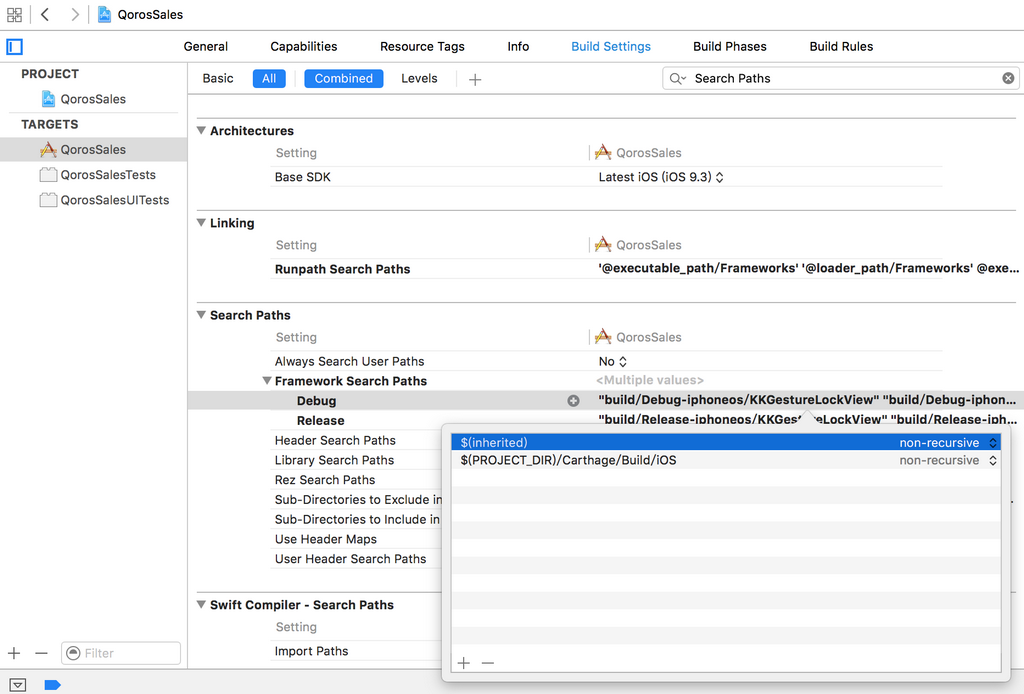The height and width of the screenshot is (694, 1024).
Task: Select $(PROJECT_DIR)/Carthage/Build/iOS path row
Action: pos(726,460)
